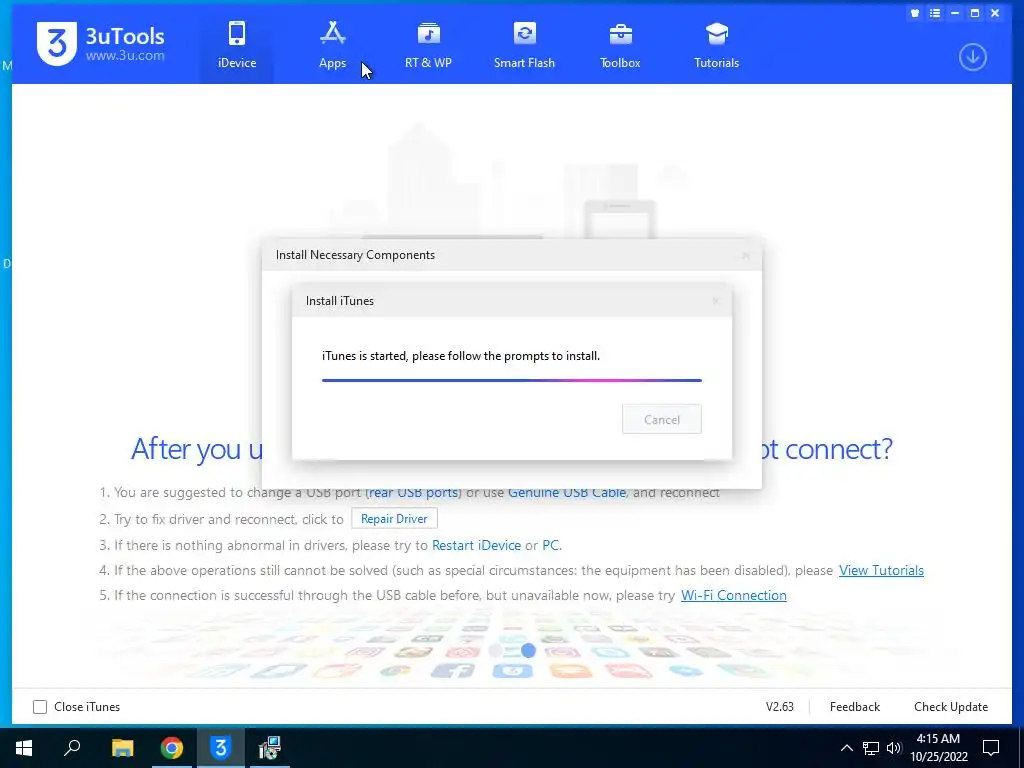Open Windows taskbar search

(72, 748)
